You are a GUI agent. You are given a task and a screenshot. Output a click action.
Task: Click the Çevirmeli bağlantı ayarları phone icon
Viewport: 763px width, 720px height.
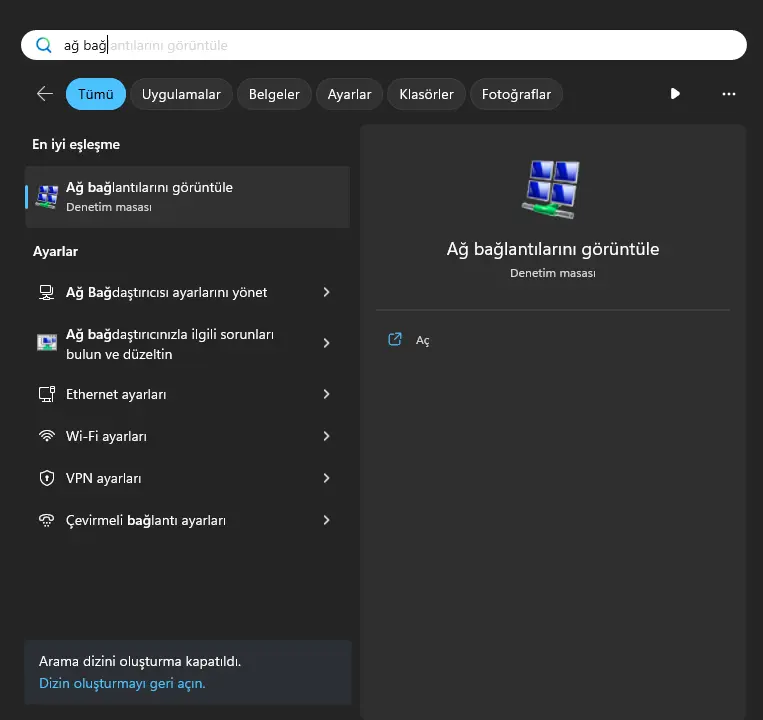point(47,520)
